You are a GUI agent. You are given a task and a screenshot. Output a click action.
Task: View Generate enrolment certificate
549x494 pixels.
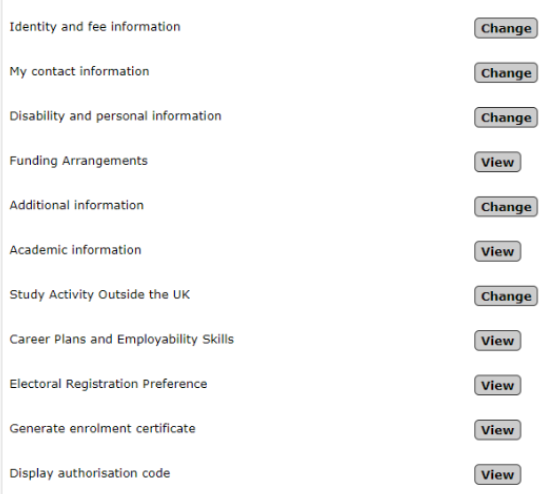(498, 430)
